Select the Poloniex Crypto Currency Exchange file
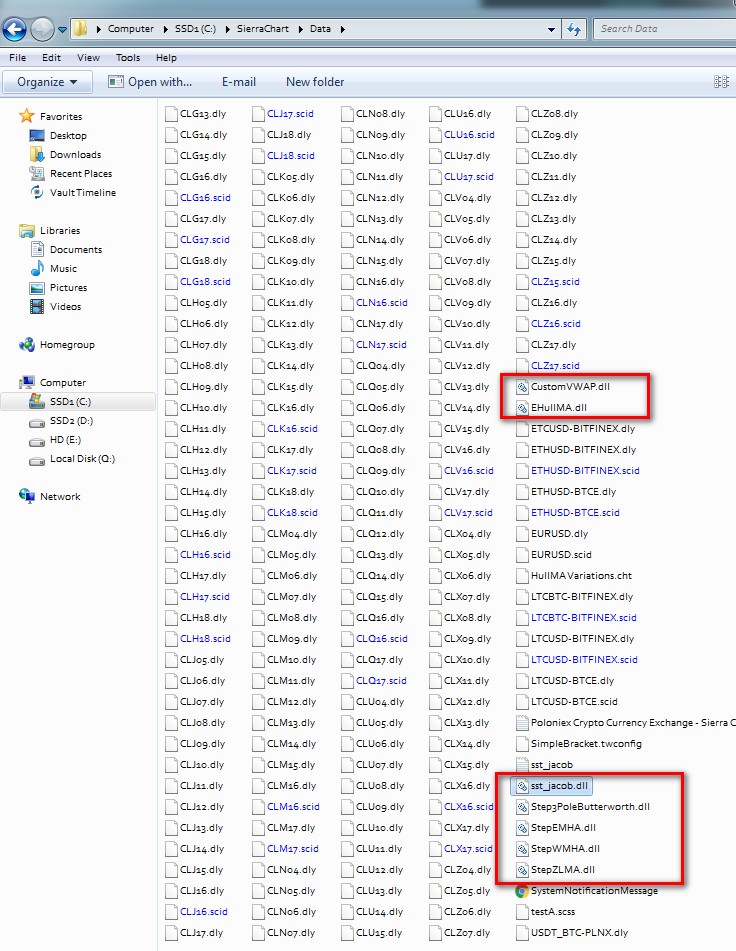 tap(624, 723)
